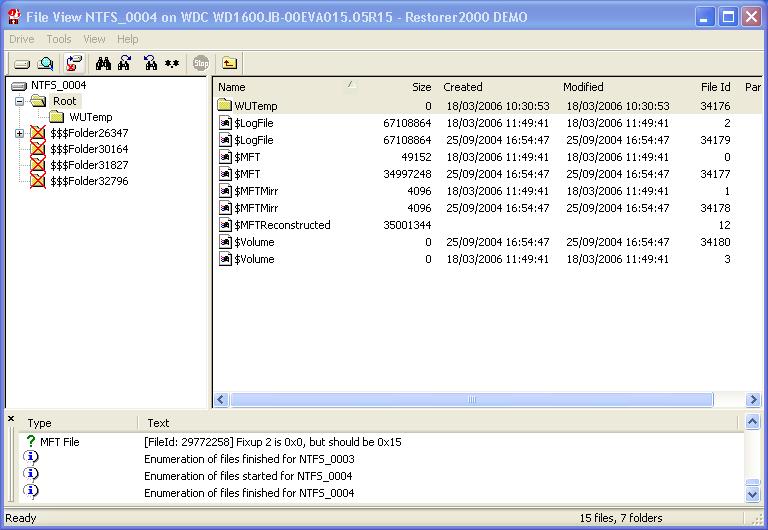Click question mark icon beside MFT File
Image resolution: width=768 pixels, height=530 pixels.
click(31, 441)
